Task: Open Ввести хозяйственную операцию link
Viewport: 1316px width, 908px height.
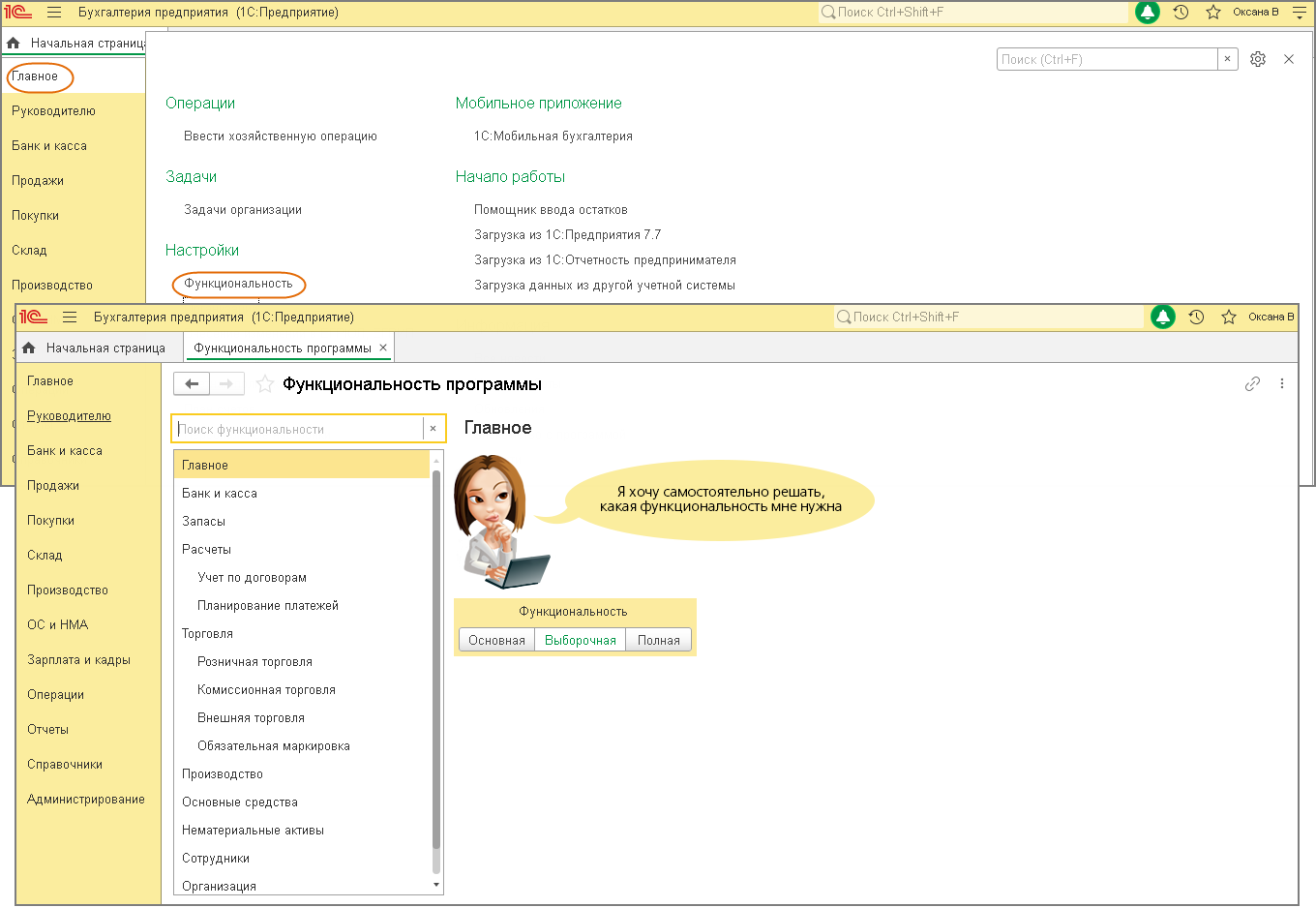Action: [x=281, y=136]
